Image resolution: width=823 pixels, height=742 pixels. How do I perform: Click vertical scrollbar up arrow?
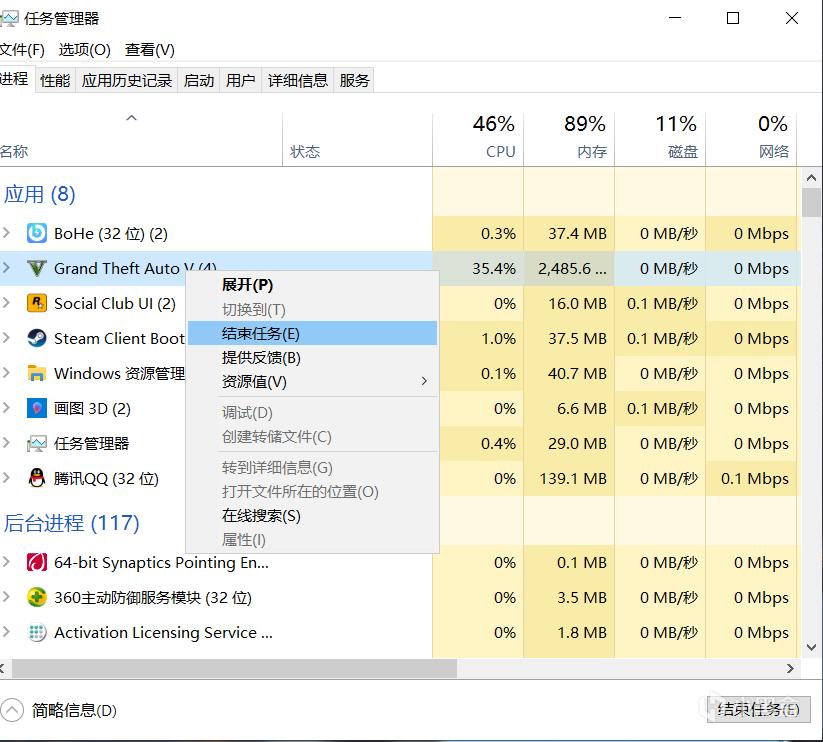pos(811,178)
